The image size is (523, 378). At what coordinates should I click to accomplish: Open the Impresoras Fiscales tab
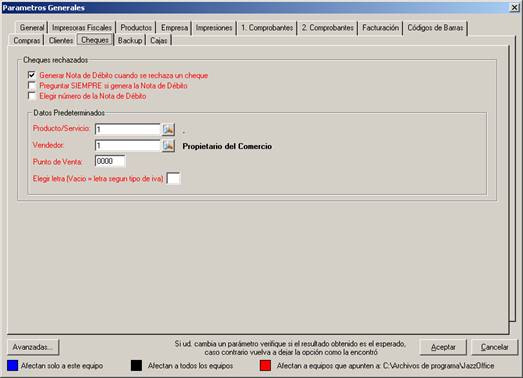tap(82, 28)
